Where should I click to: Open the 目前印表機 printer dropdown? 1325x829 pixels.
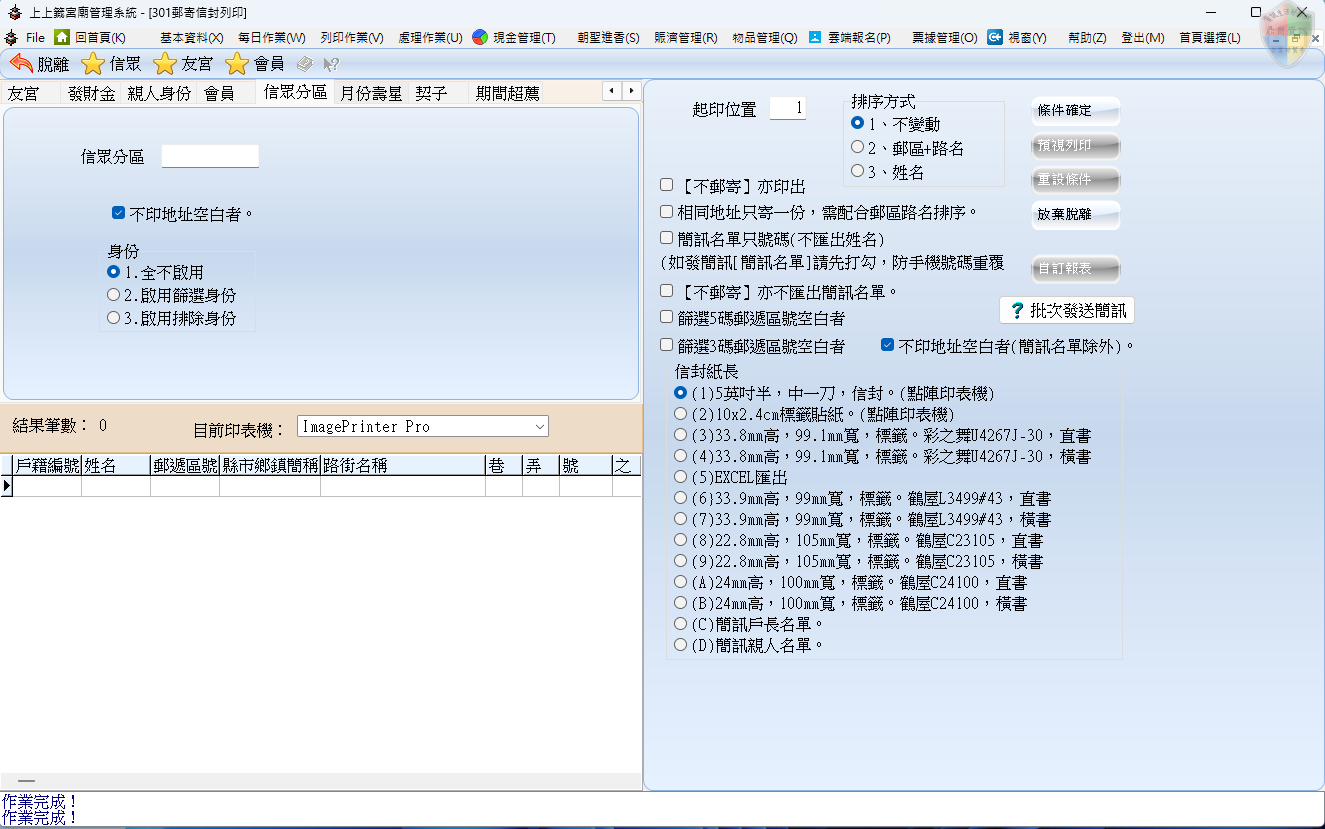(x=540, y=427)
